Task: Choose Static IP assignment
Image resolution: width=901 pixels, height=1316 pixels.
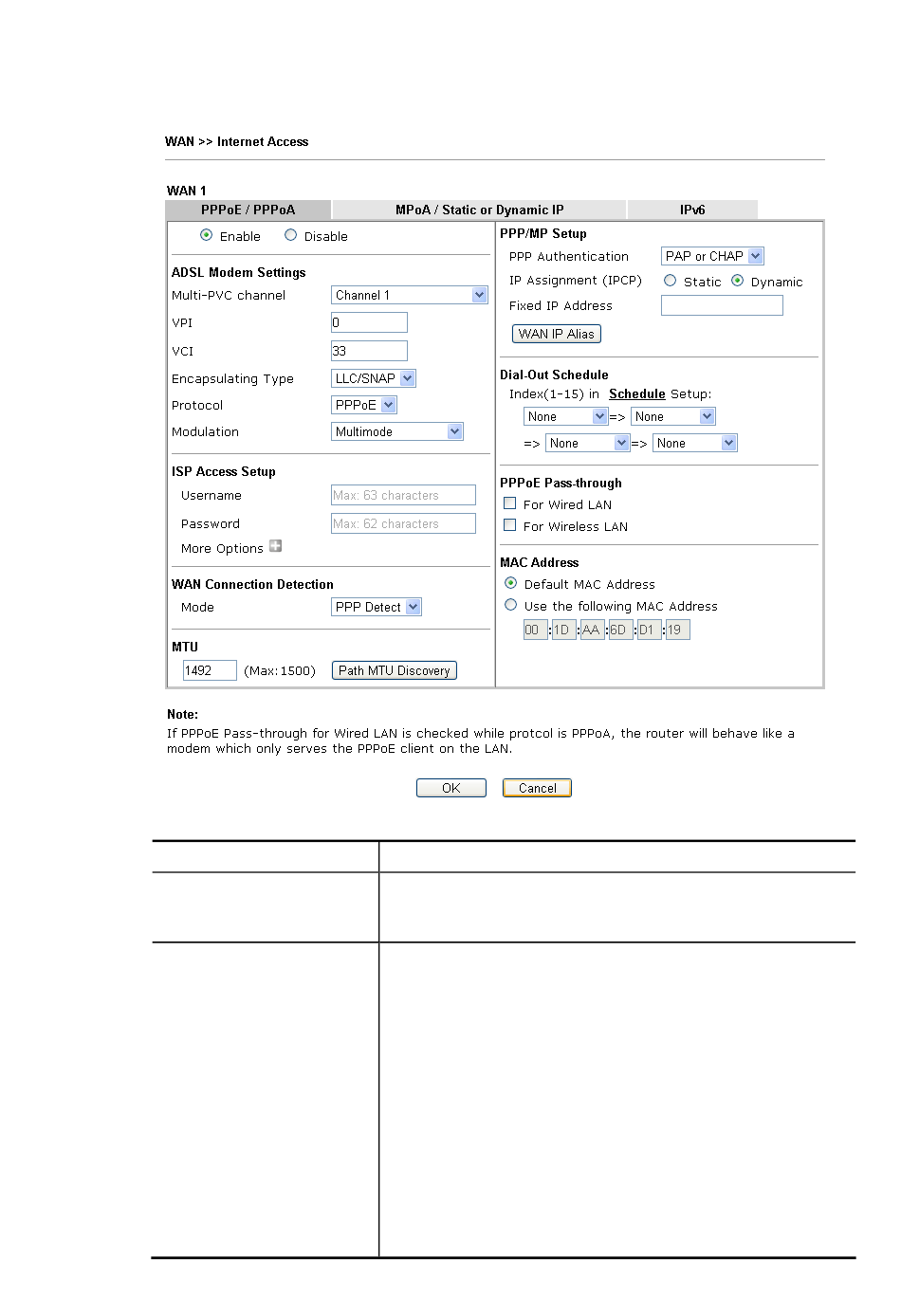Action: tap(670, 281)
